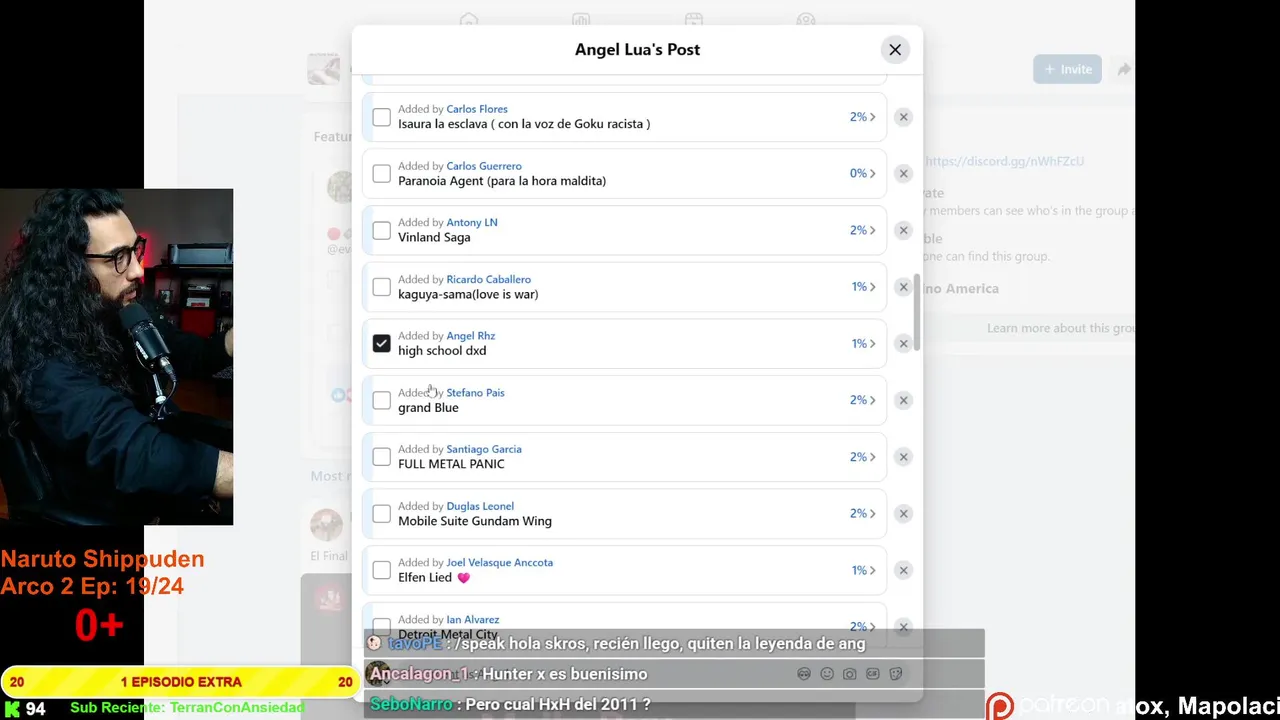Image resolution: width=1280 pixels, height=720 pixels.
Task: Click Learn more about this group
Action: (x=1061, y=328)
